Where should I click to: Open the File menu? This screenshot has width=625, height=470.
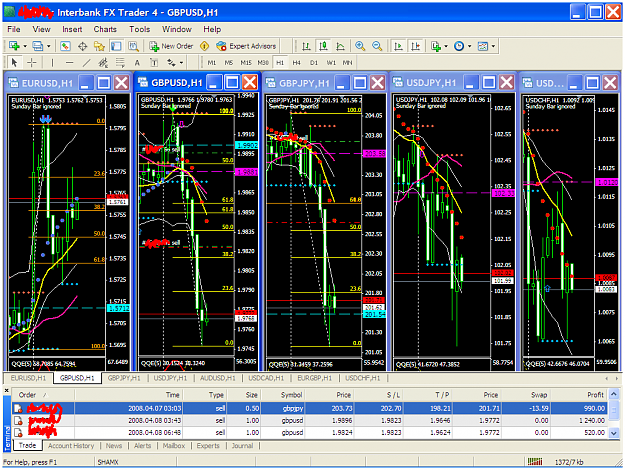14,29
